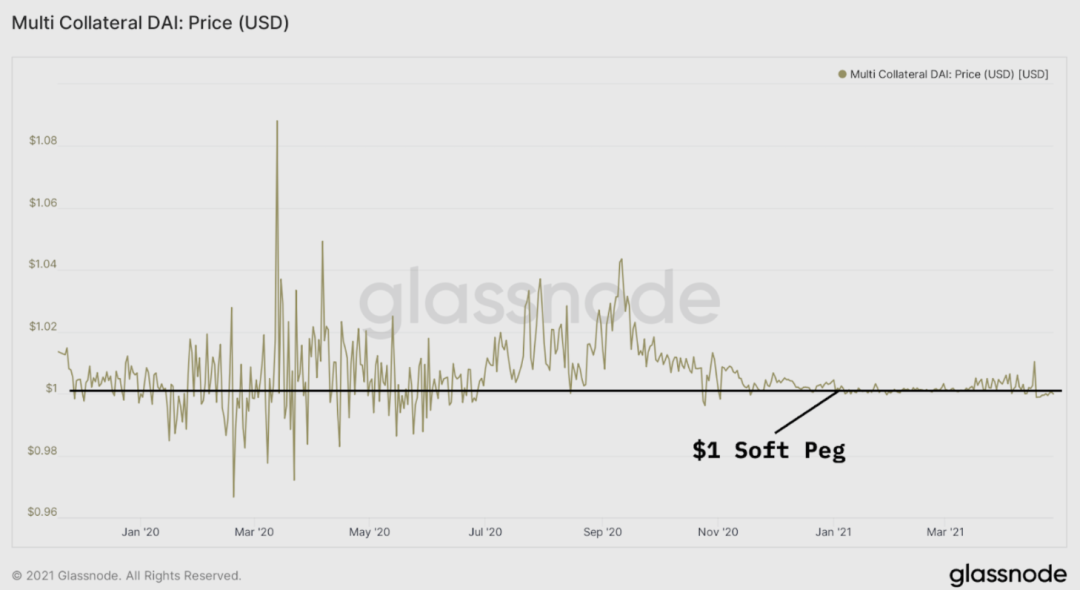Click the $1.08 y-axis label
Screen dimensions: 1080x590
click(x=43, y=140)
